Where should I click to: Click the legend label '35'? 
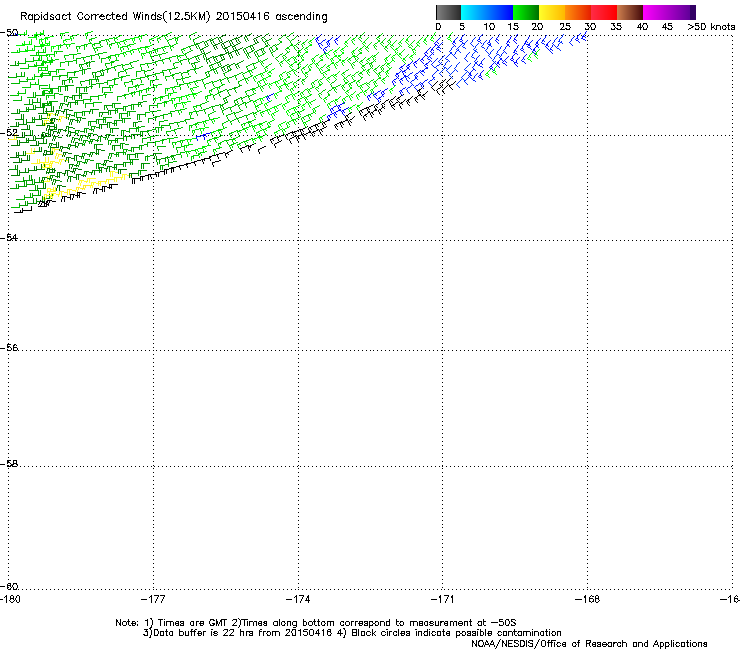click(x=616, y=27)
